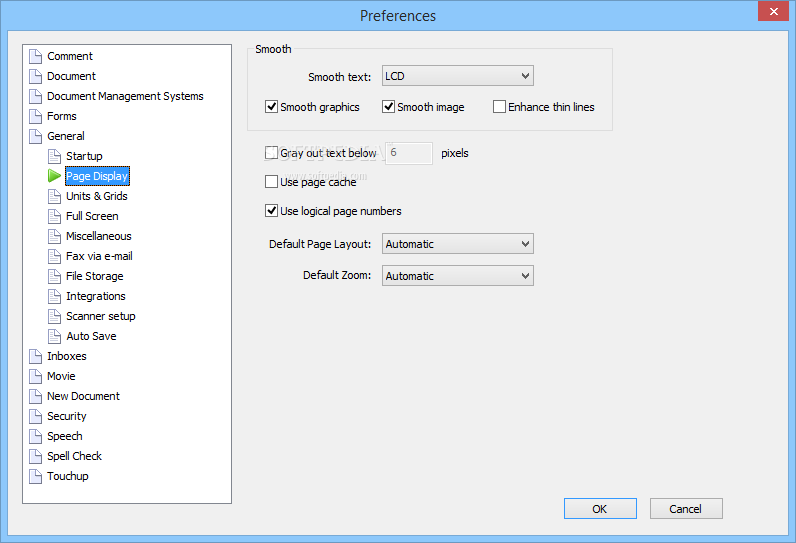Image resolution: width=796 pixels, height=543 pixels.
Task: Turn on Use page cache
Action: coord(272,182)
